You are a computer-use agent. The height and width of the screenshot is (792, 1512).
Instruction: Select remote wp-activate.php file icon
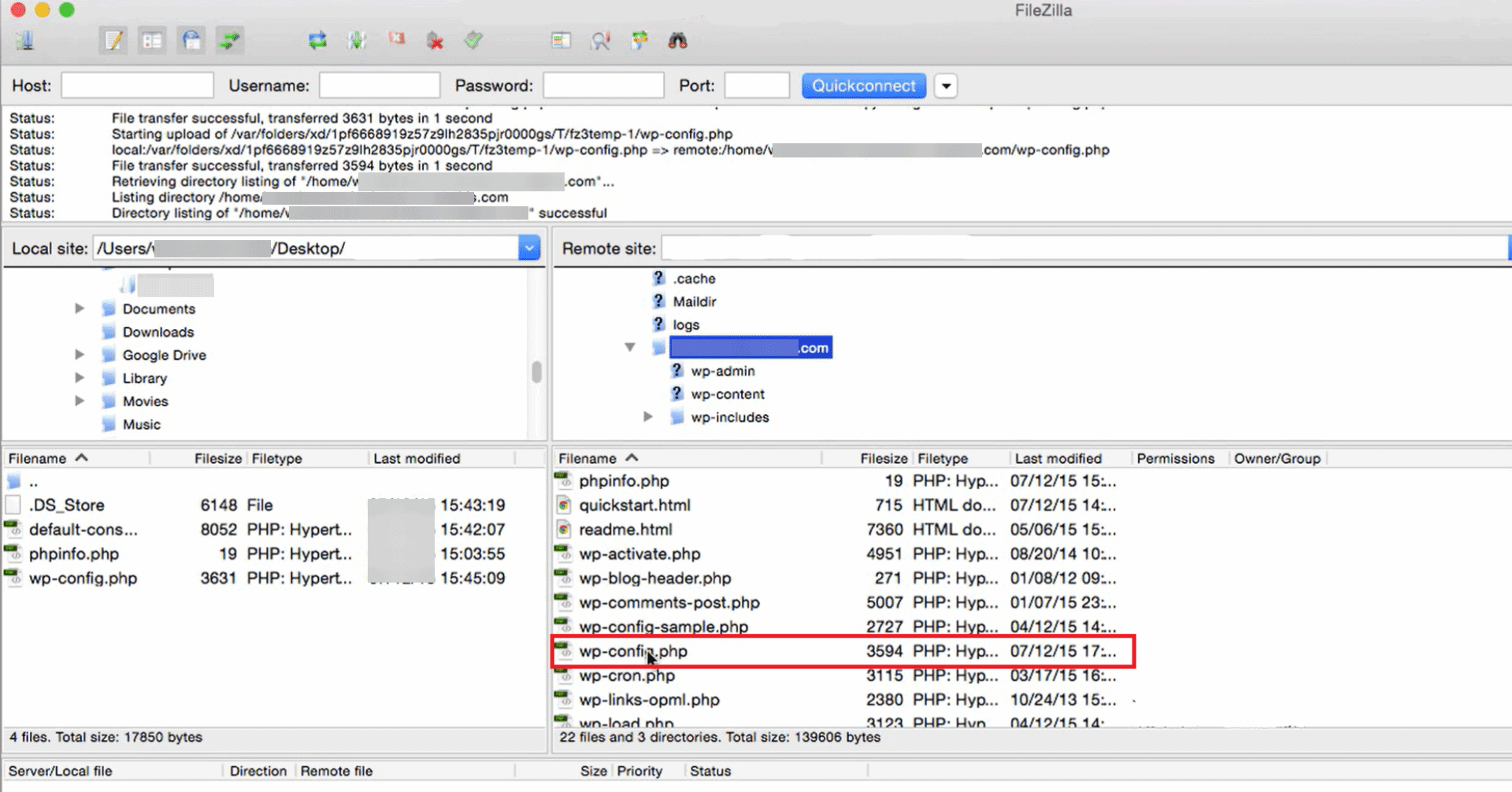coord(563,553)
